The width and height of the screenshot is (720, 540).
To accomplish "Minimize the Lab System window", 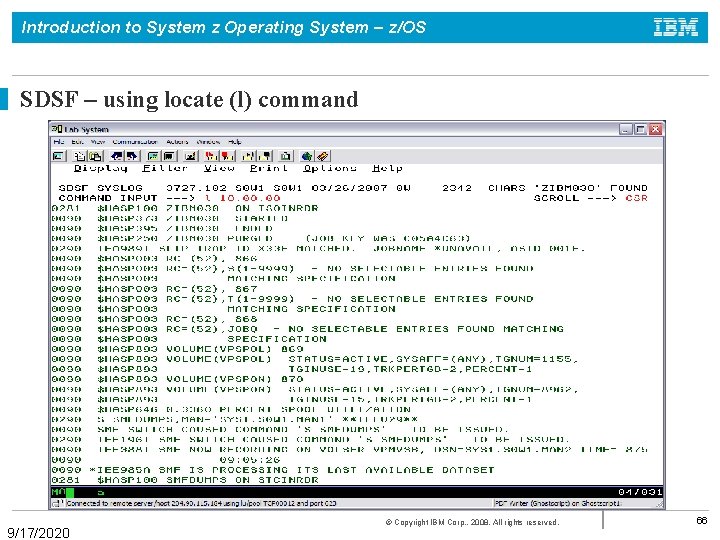I will (x=625, y=129).
